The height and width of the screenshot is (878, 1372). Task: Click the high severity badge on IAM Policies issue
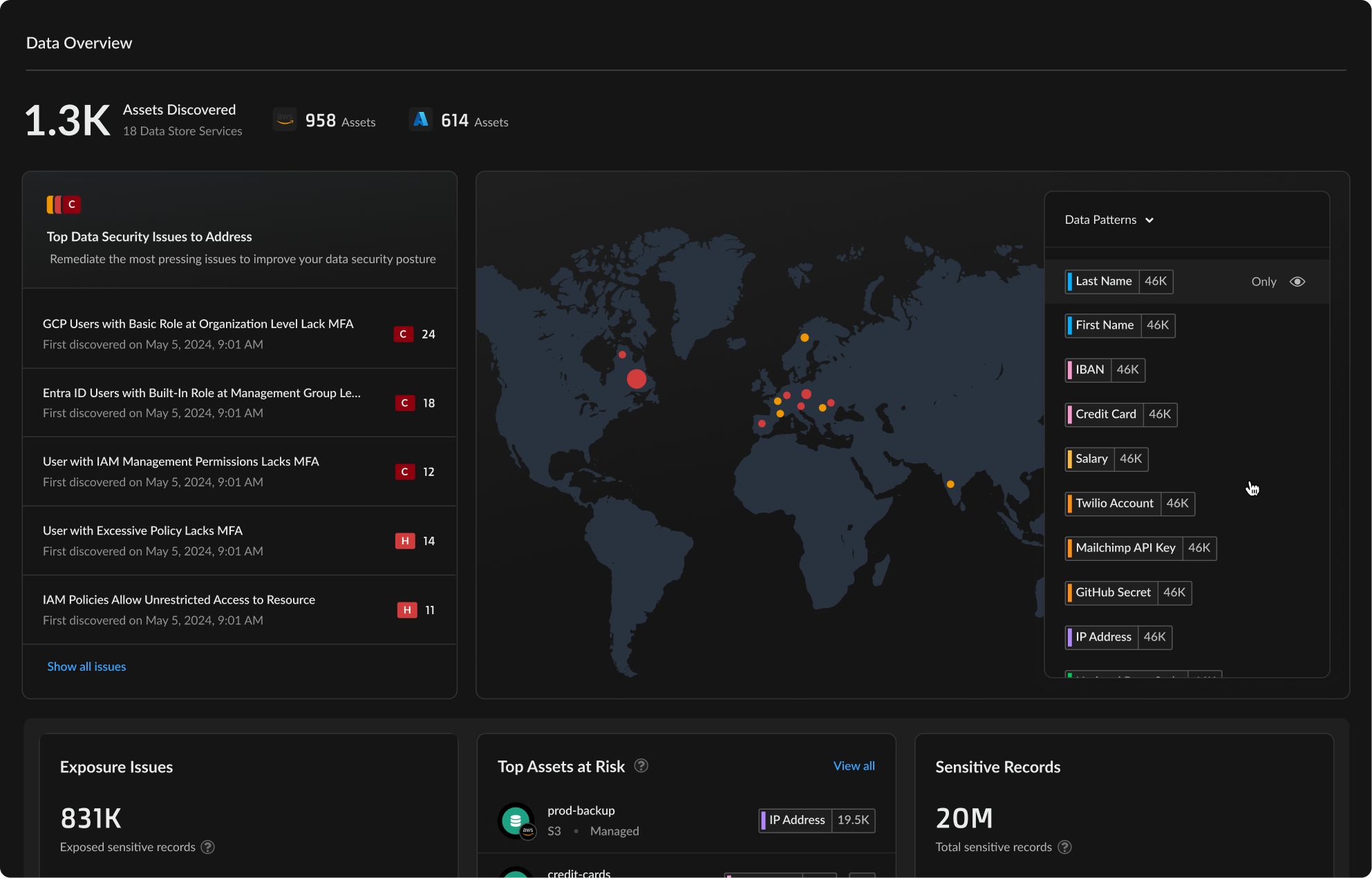[x=407, y=610]
